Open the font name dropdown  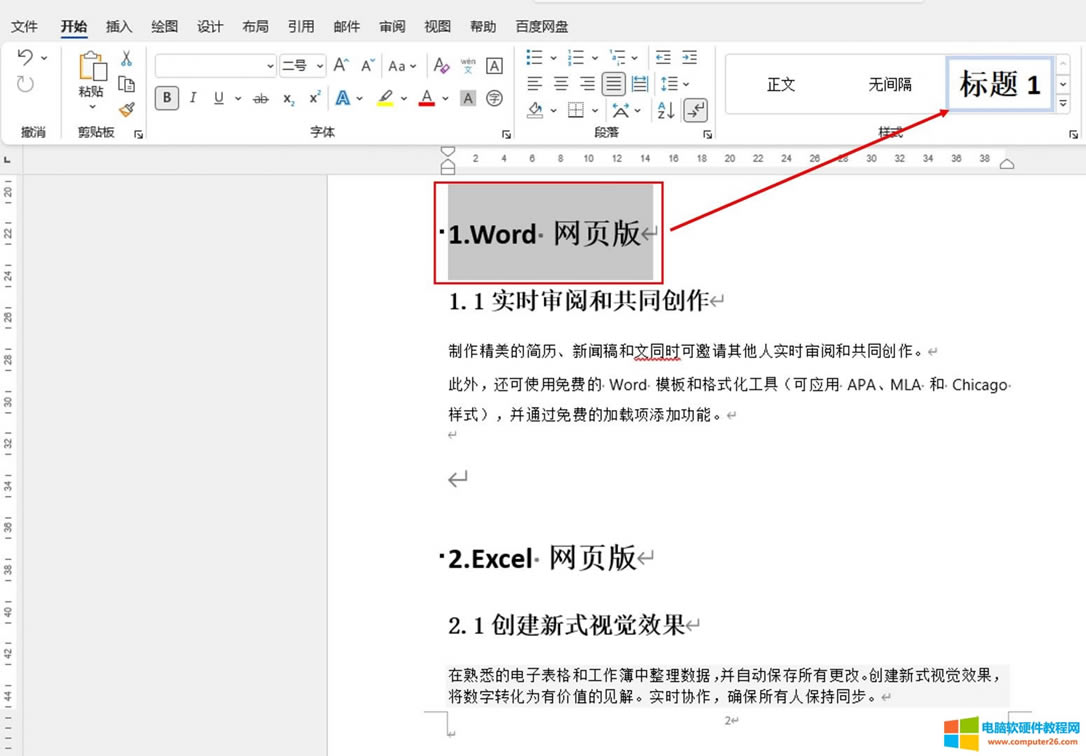(269, 66)
